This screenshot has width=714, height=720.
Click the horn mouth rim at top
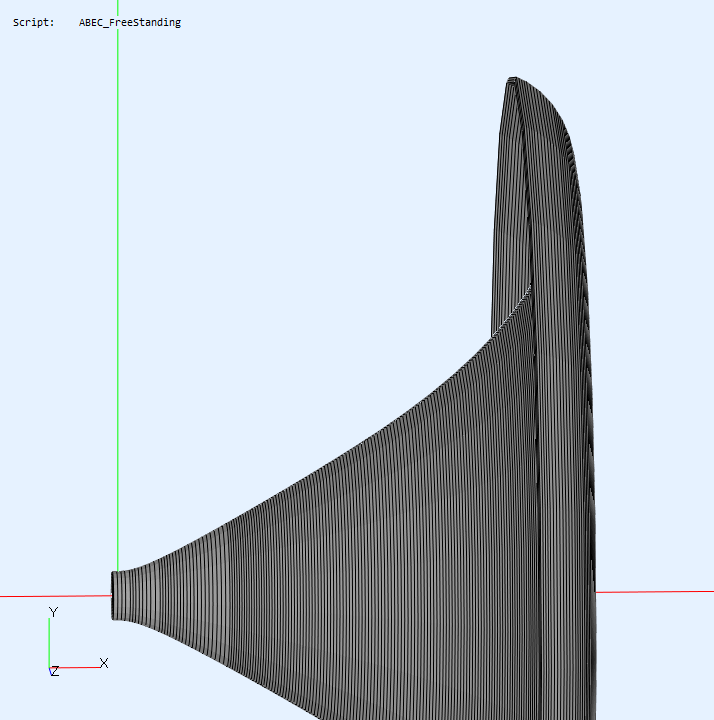tap(512, 80)
